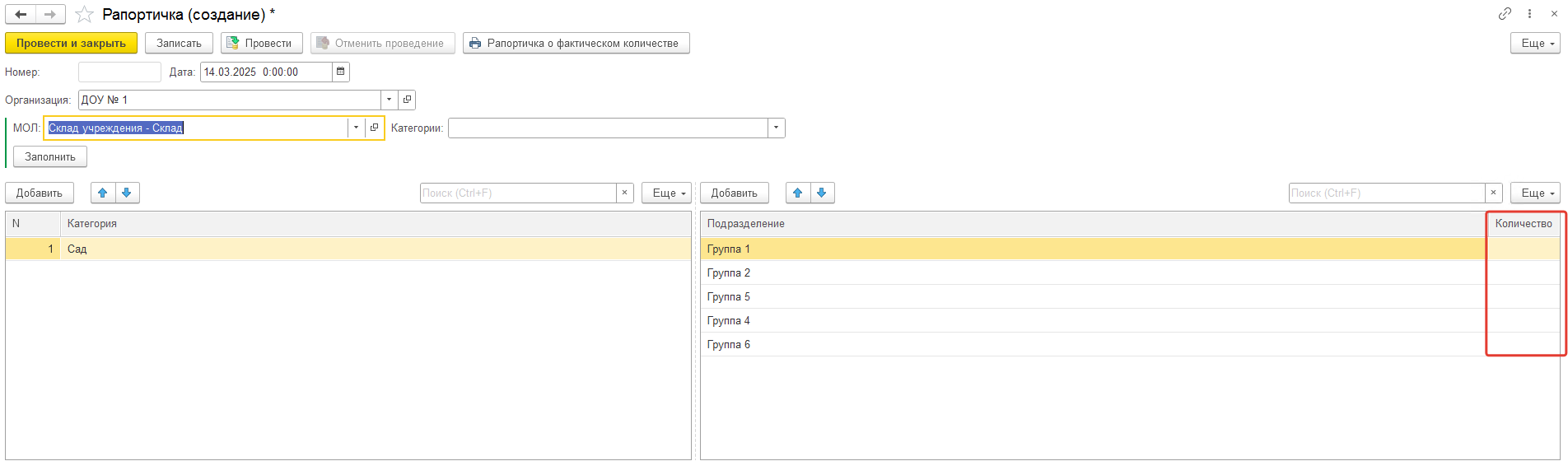Click the back navigation arrow

click(x=21, y=14)
